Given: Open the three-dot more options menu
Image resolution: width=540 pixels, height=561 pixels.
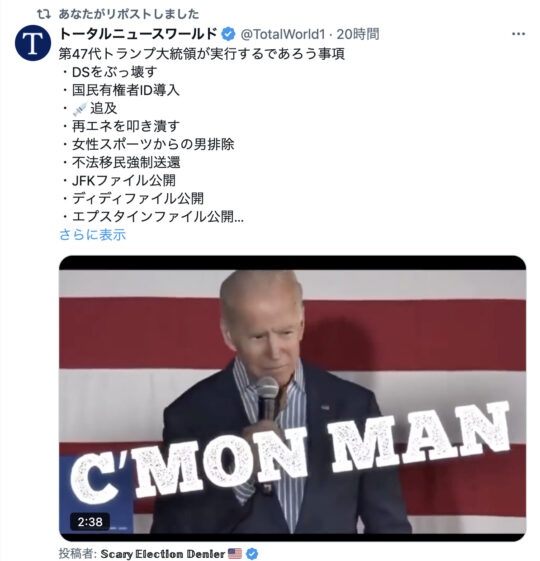Looking at the screenshot, I should pyautogui.click(x=518, y=34).
